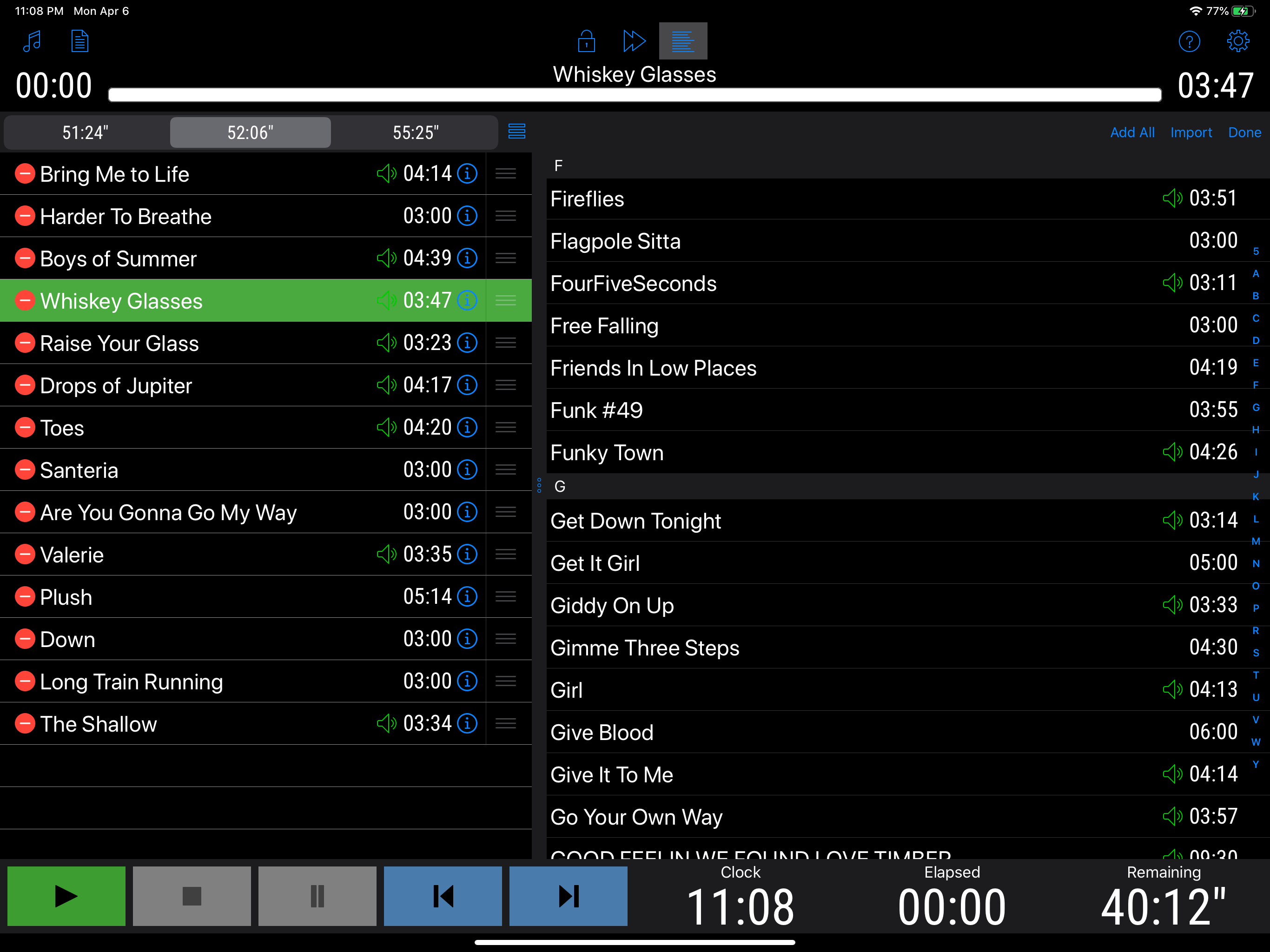Viewport: 1270px width, 952px height.
Task: Click battery indicator in status bar
Action: point(1244,11)
